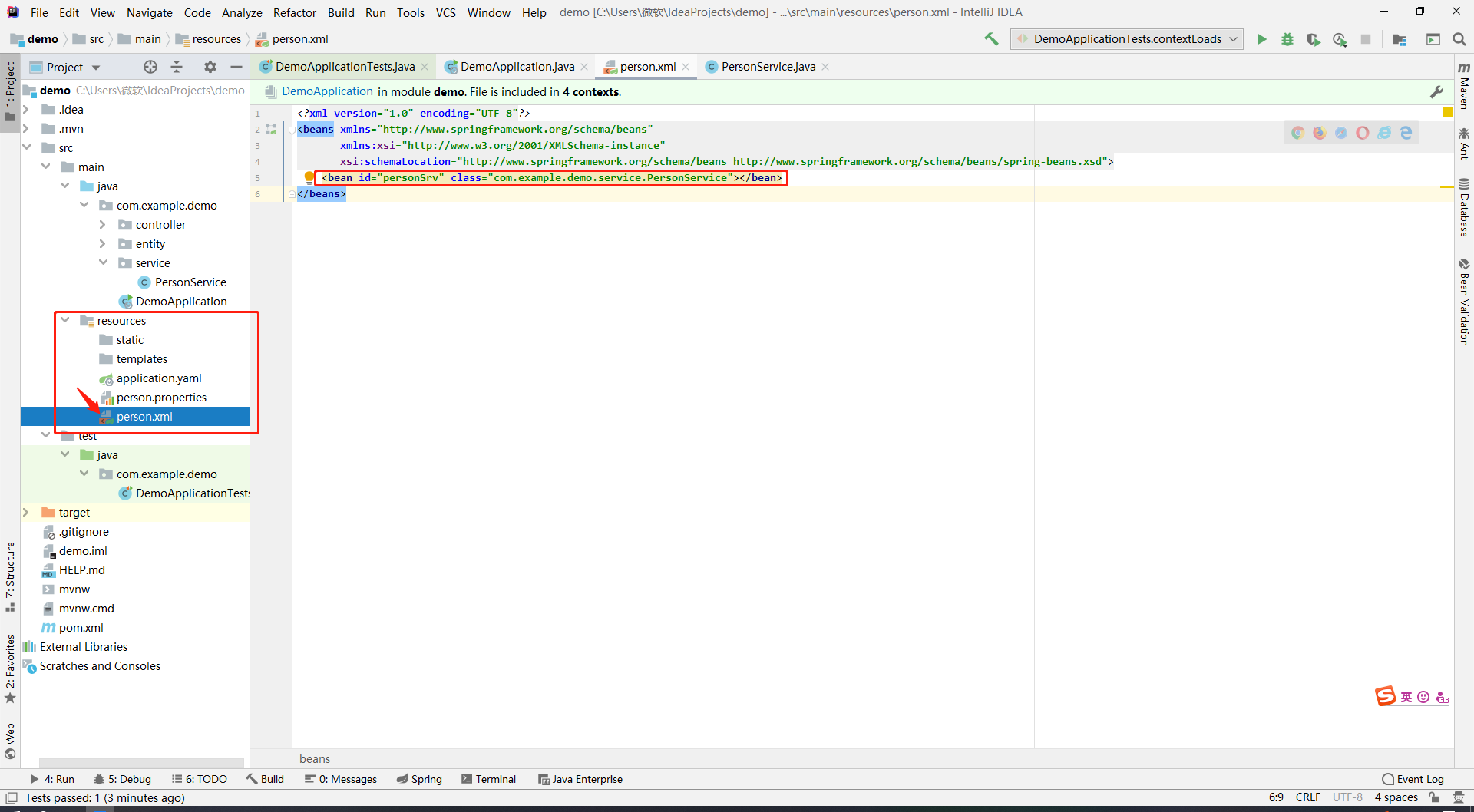Click resources breadcrumb in navigation bar
This screenshot has height=812, width=1474.
click(x=216, y=39)
